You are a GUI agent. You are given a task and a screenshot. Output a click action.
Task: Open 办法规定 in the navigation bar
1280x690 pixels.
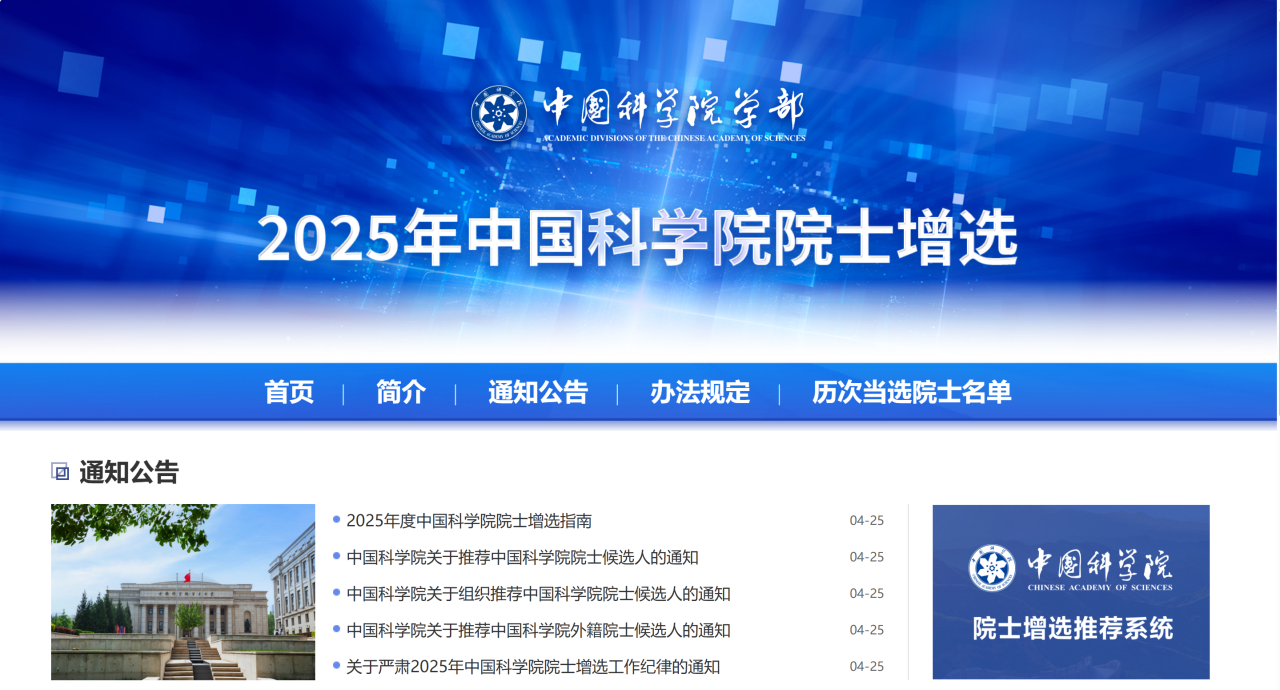pos(700,392)
